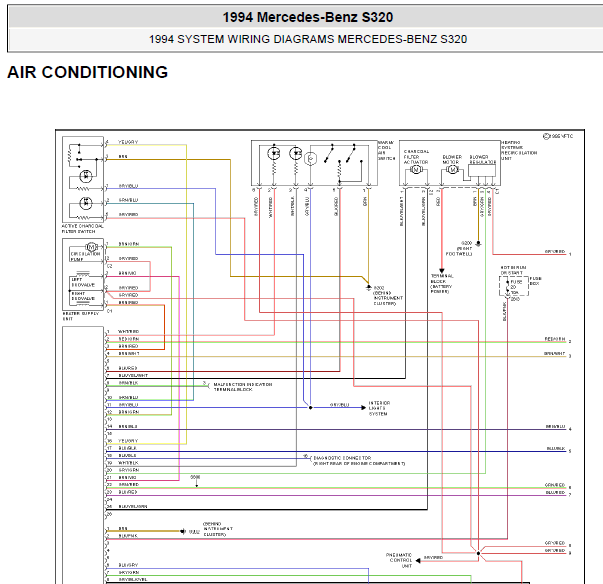The height and width of the screenshot is (584, 603).
Task: Select the 'CIRCULATION PUMP' label
Action: click(x=85, y=256)
